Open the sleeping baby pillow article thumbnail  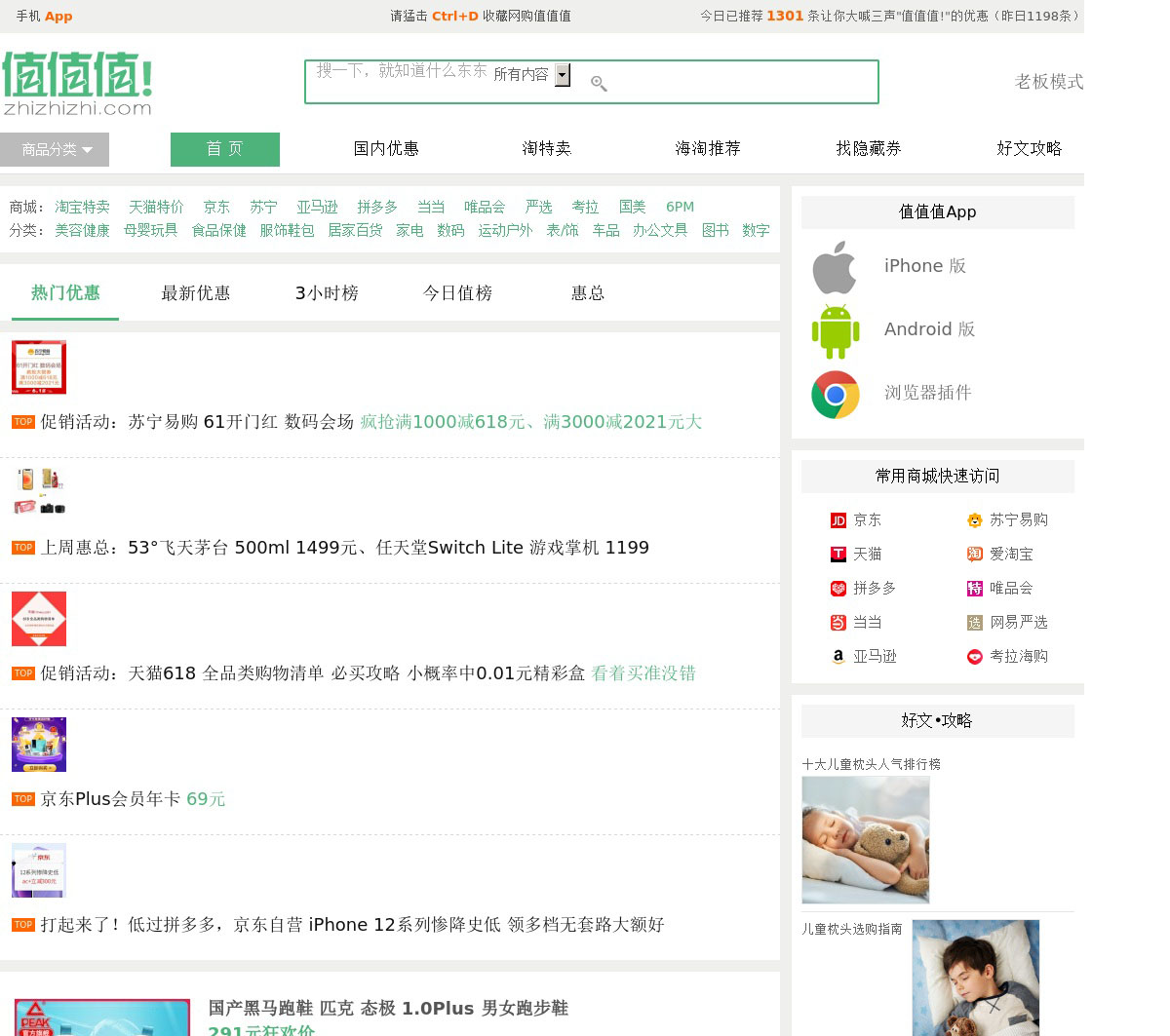pos(865,839)
